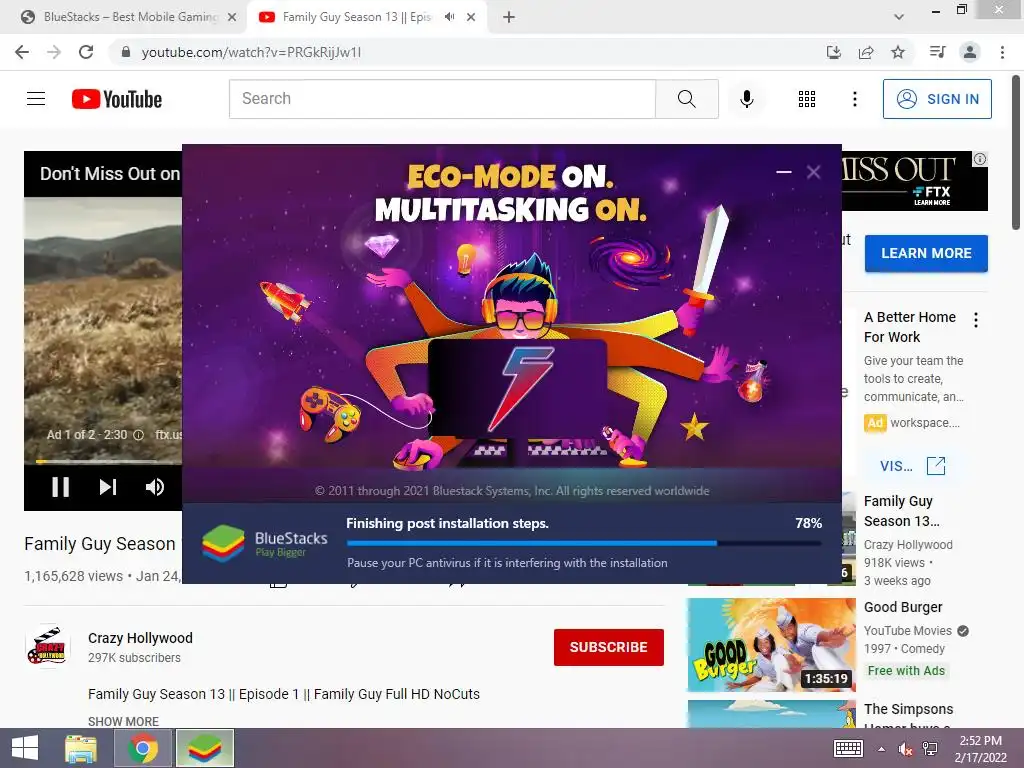Open YouTube settings three-dot menu

tap(854, 99)
